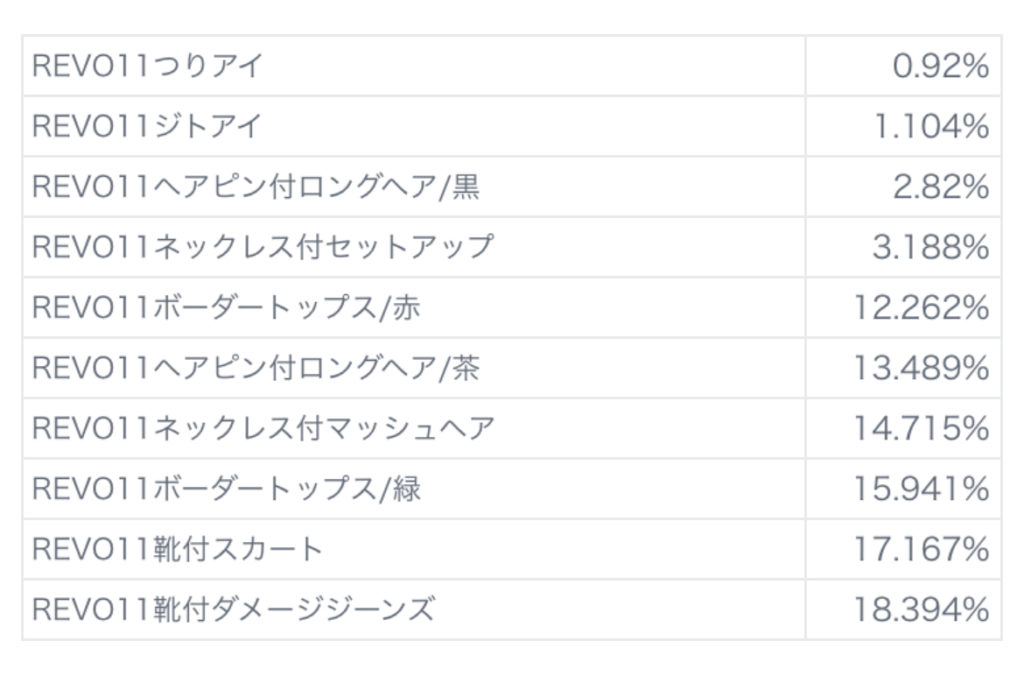1024x676 pixels.
Task: Select the 12.262% percentage value
Action: coord(921,308)
